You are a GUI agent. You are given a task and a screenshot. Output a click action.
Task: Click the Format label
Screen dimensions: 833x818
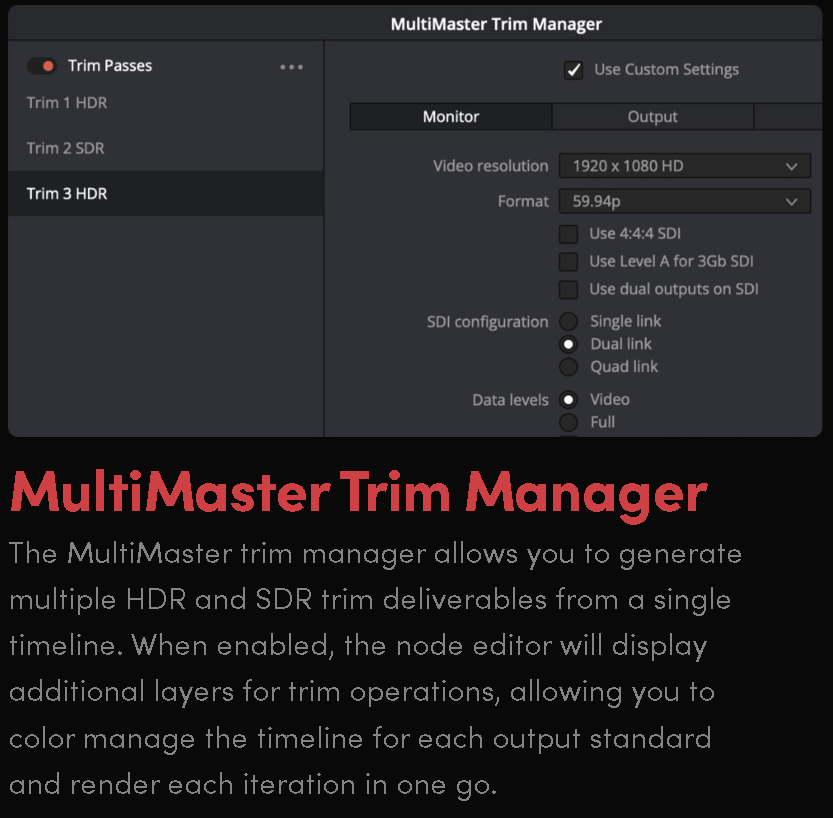[x=523, y=201]
